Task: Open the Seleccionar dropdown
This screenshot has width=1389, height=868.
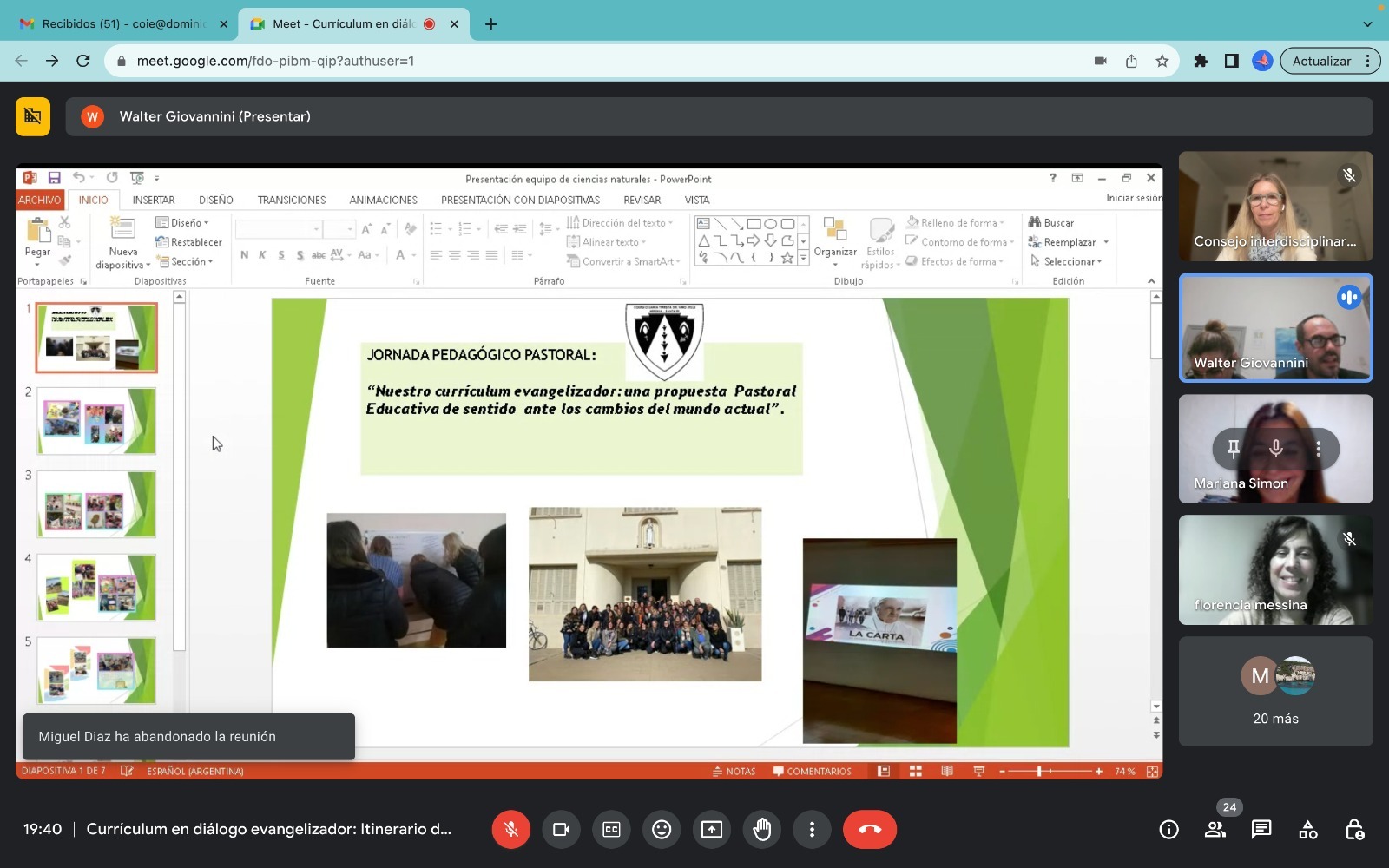Action: point(1066,261)
